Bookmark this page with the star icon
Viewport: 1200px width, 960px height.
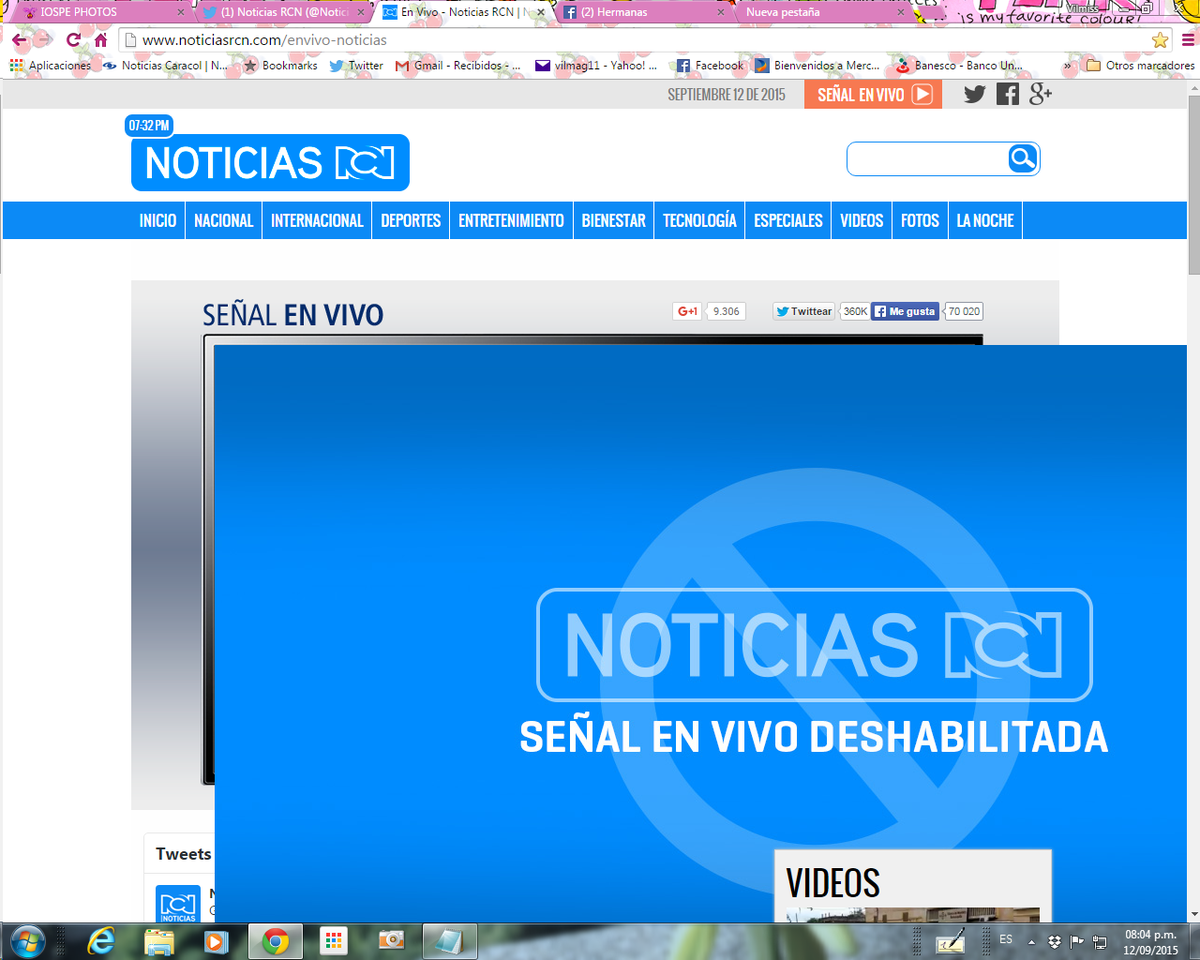1160,40
